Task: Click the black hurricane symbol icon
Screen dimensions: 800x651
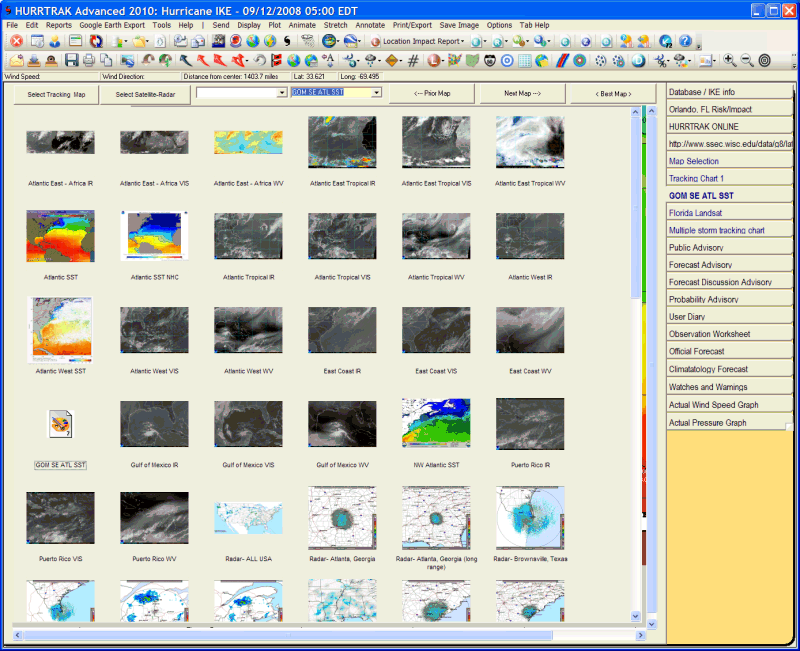Action: coord(287,42)
